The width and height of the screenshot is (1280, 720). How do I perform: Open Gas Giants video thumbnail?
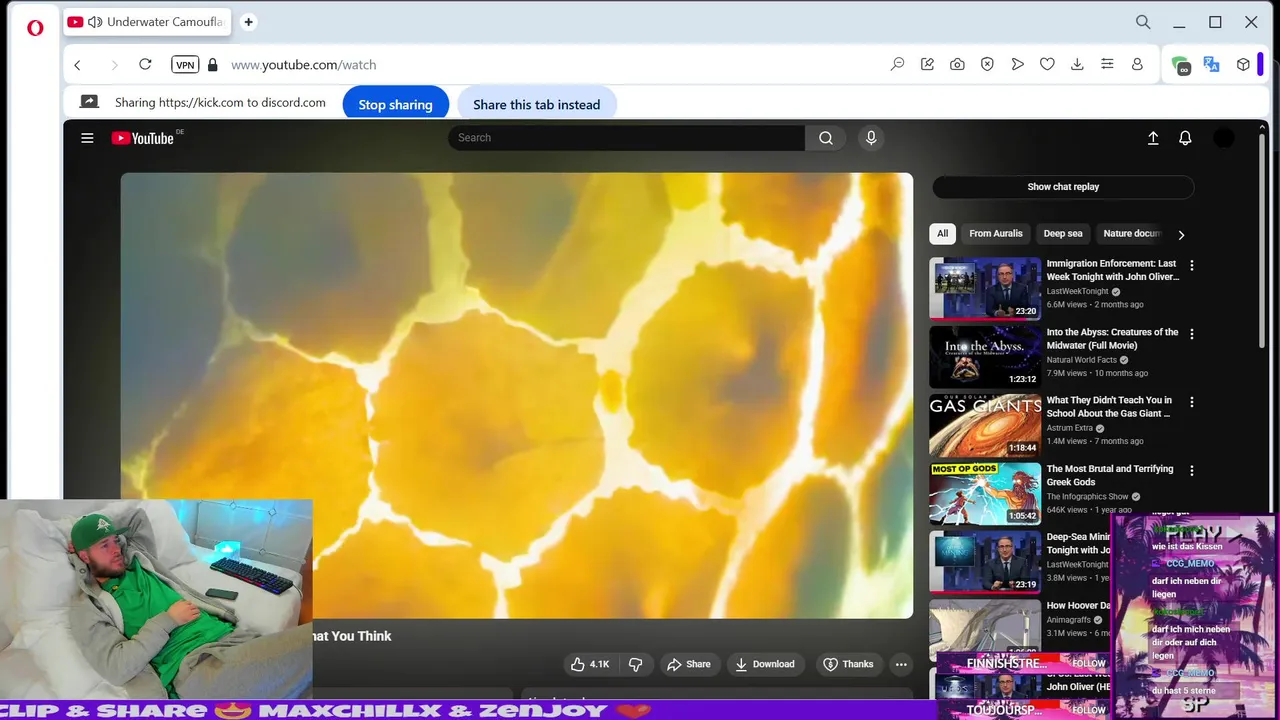pos(985,425)
